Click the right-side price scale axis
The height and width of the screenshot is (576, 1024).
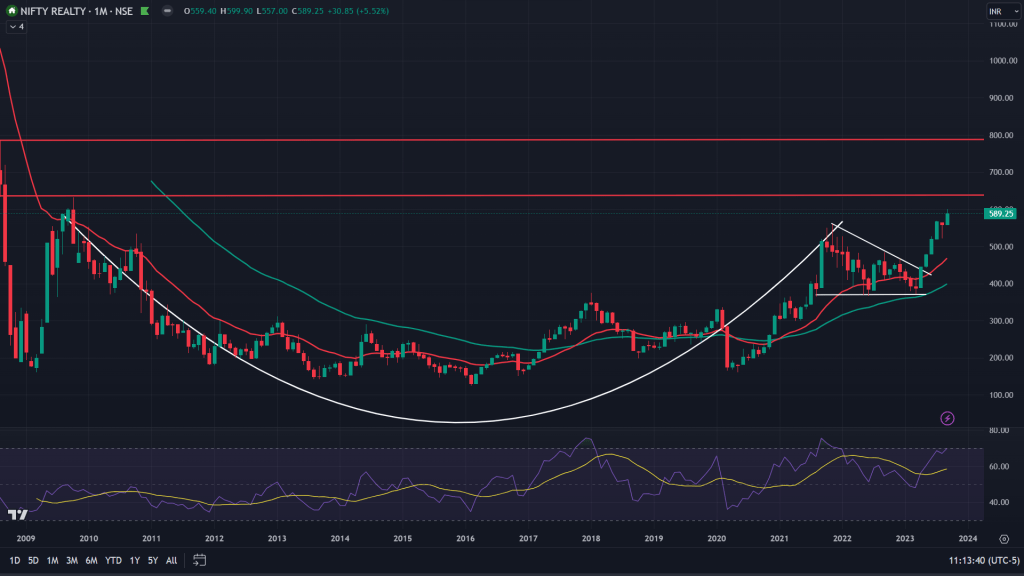click(995, 300)
